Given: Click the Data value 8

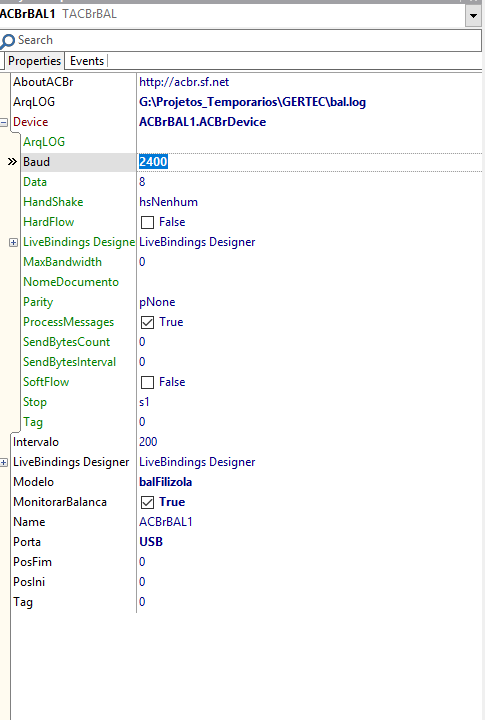Looking at the screenshot, I should click(x=142, y=182).
